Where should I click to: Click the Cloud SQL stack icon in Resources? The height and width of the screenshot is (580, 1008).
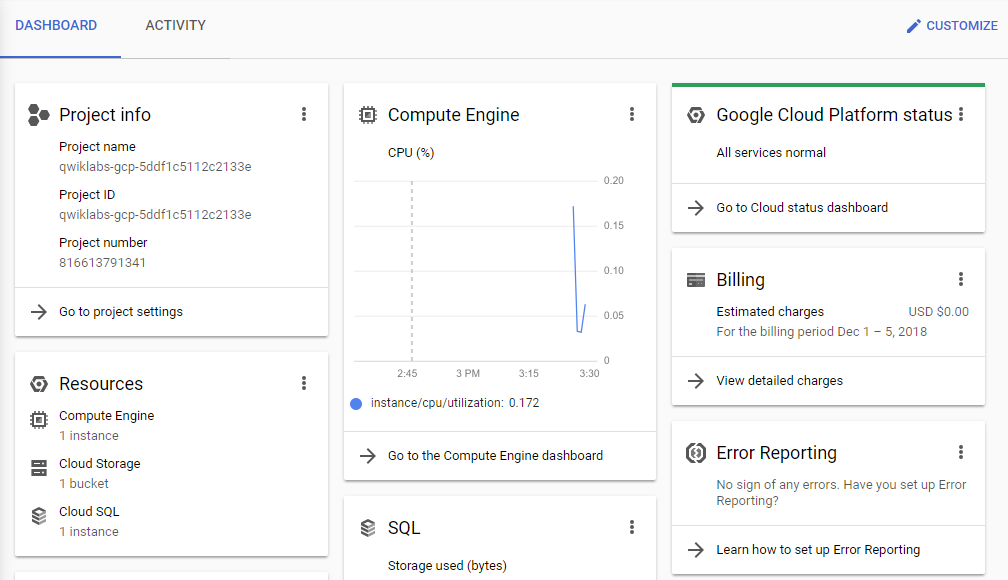point(39,516)
